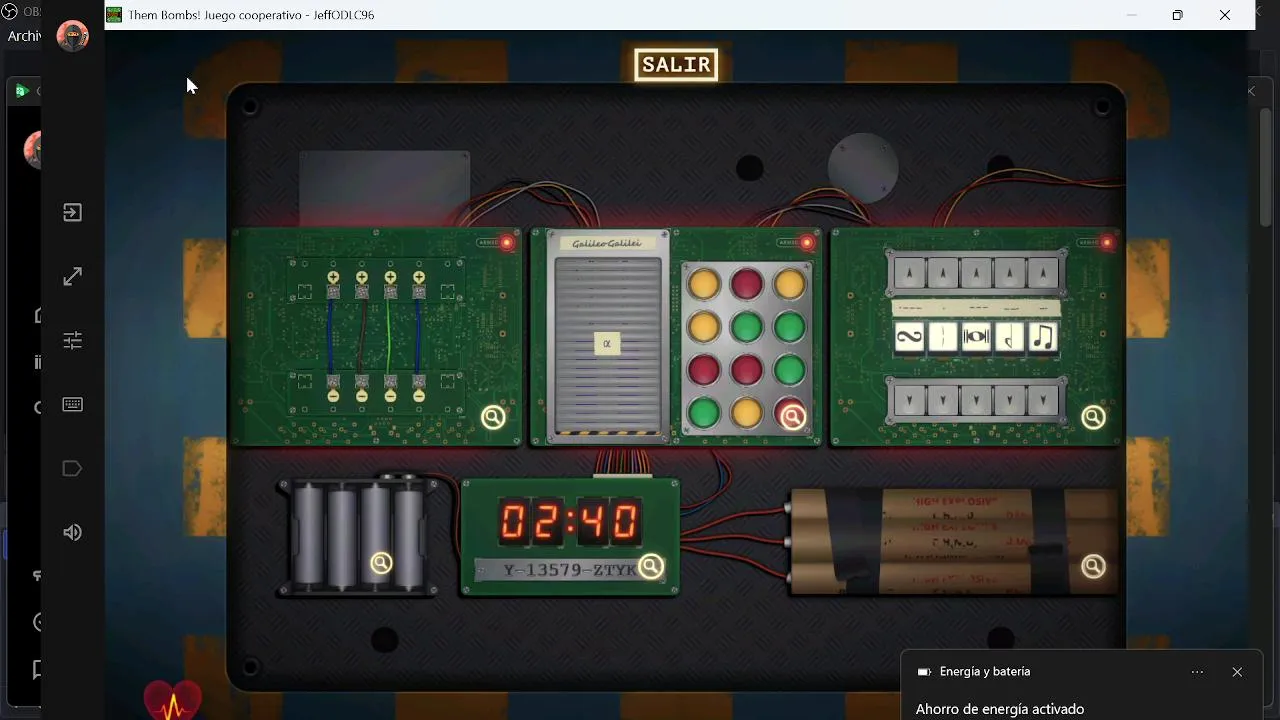Click the speaker volume icon in the sidebar

(x=72, y=532)
